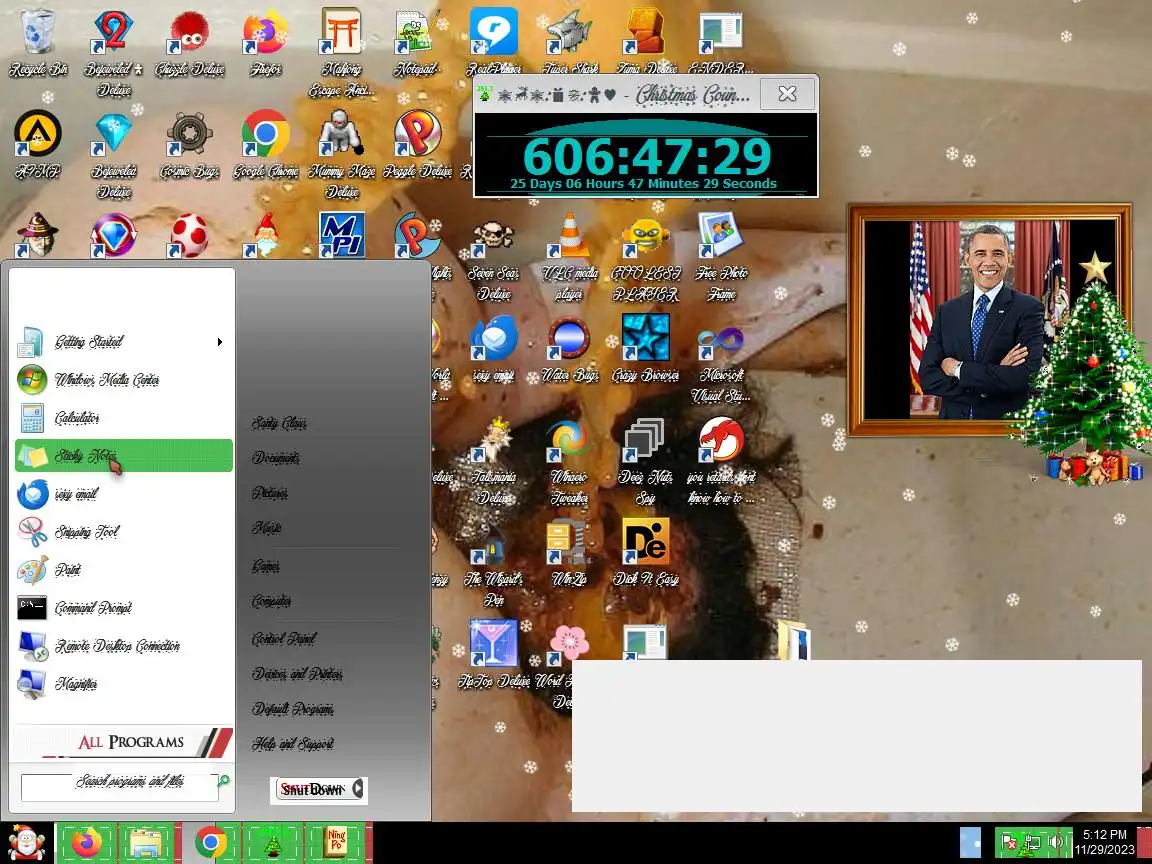Open Cosmic Bugs desktop shortcut
This screenshot has height=864, width=1152.
pos(190,145)
